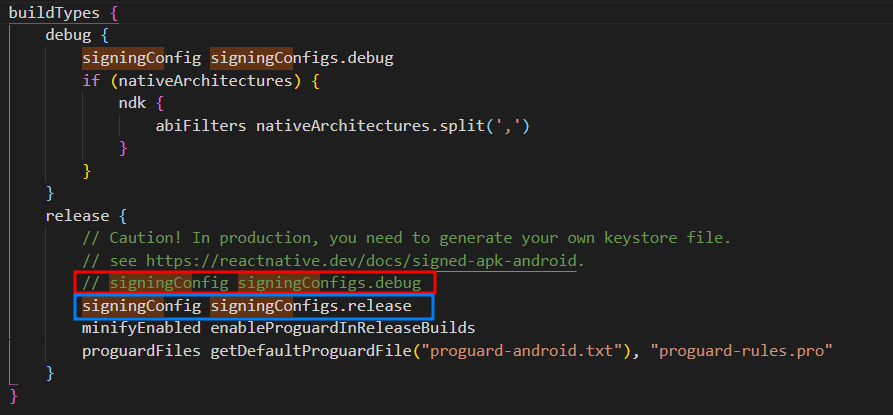
Task: Click the proguardFiles keyword
Action: [x=141, y=351]
